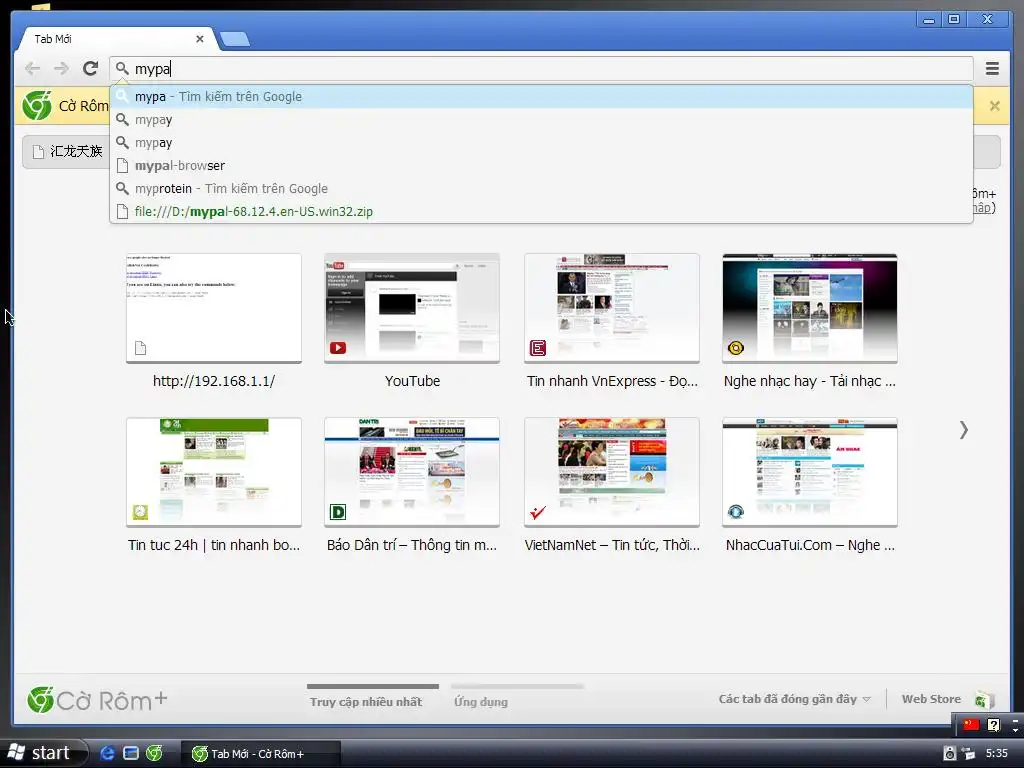The width and height of the screenshot is (1024, 768).
Task: Click the lock tray icon beside network
Action: (950, 754)
